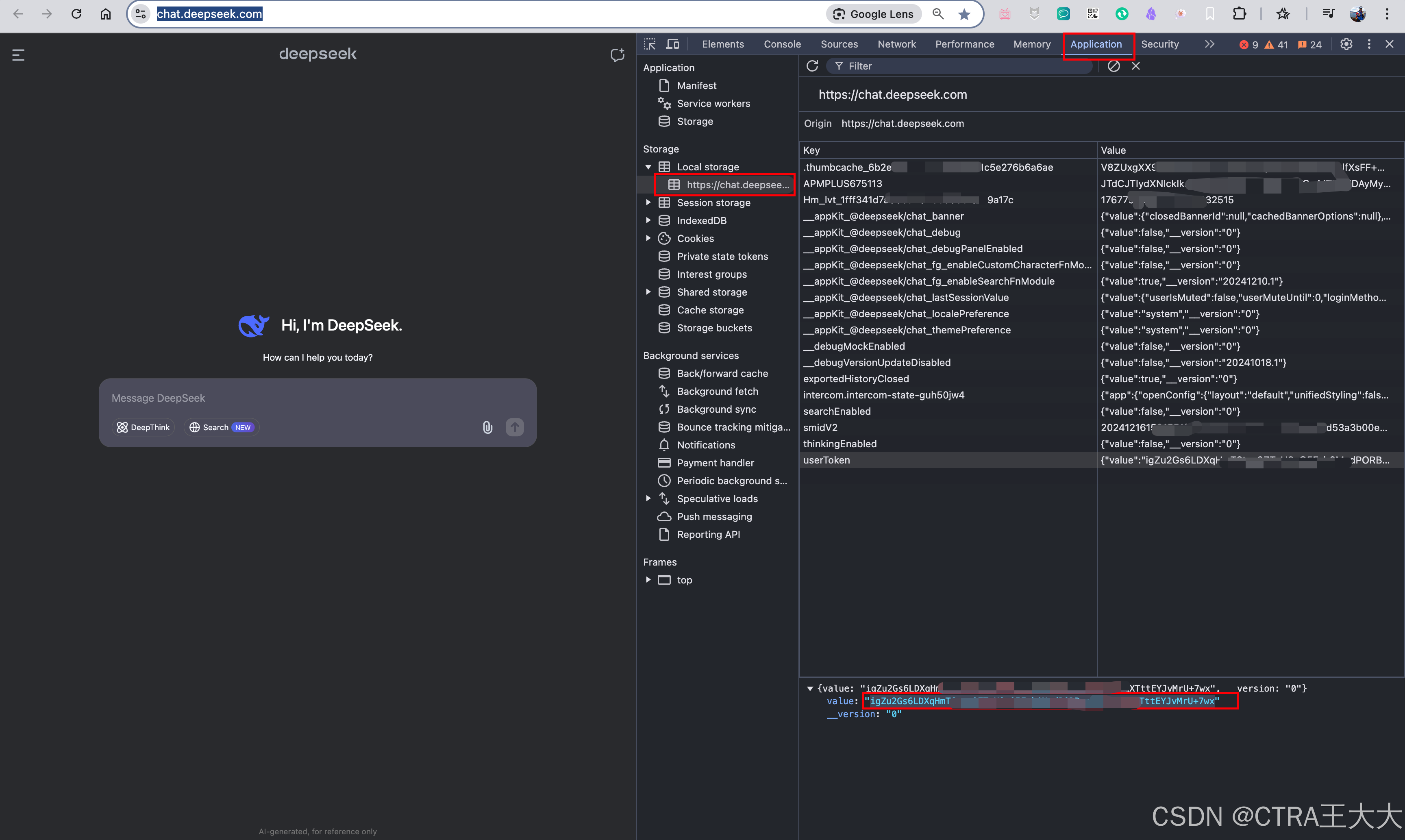The width and height of the screenshot is (1405, 840).
Task: Bookmark this page with the star icon
Action: click(964, 14)
